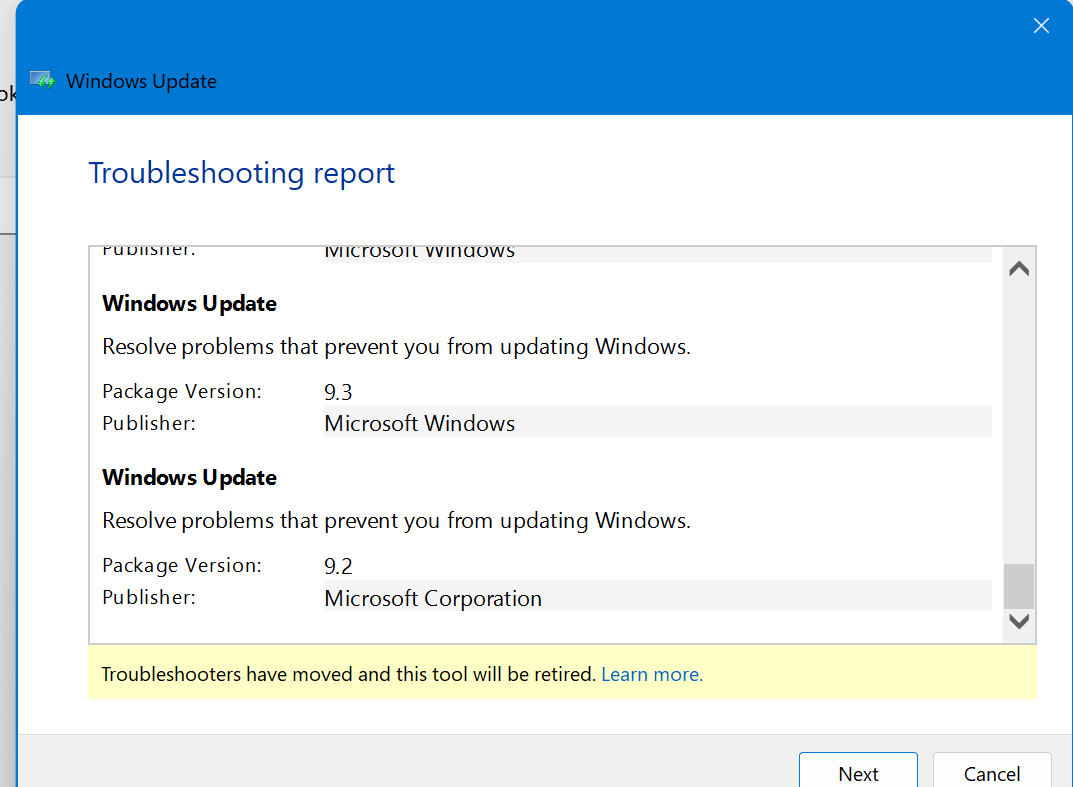Click Microsoft Windows publisher under version 9.3
Image resolution: width=1073 pixels, height=787 pixels.
click(x=658, y=423)
